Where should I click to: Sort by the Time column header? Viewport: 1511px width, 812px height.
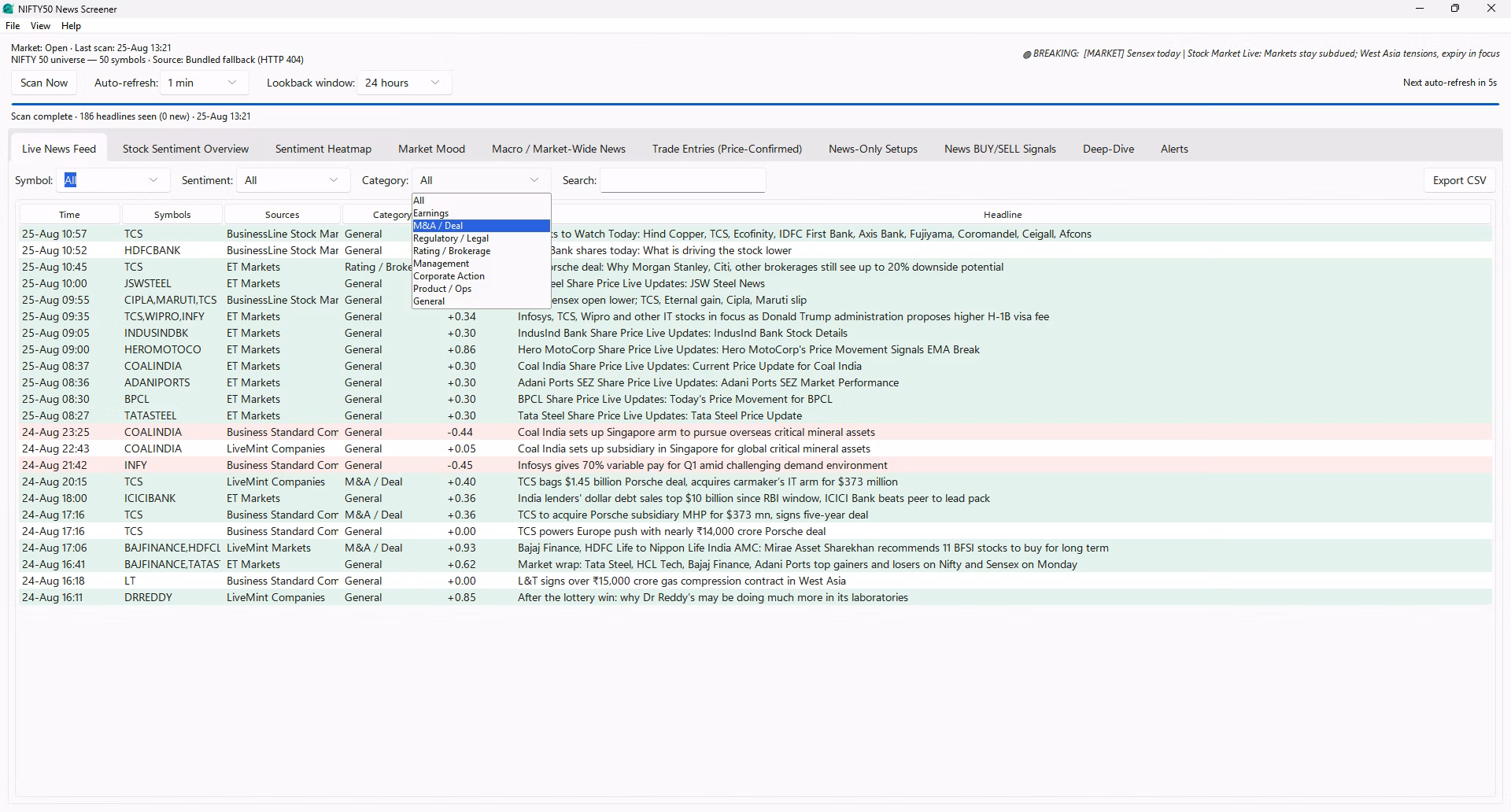69,215
